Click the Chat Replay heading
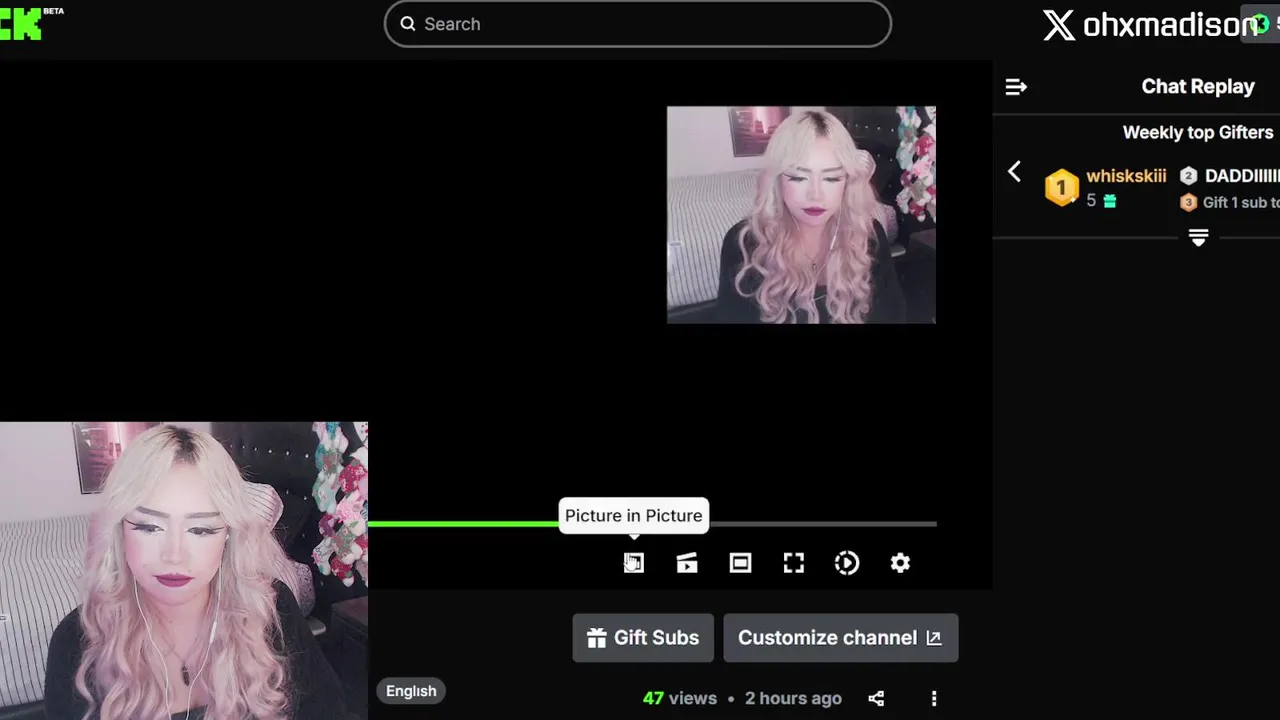This screenshot has height=720, width=1280. tap(1198, 87)
